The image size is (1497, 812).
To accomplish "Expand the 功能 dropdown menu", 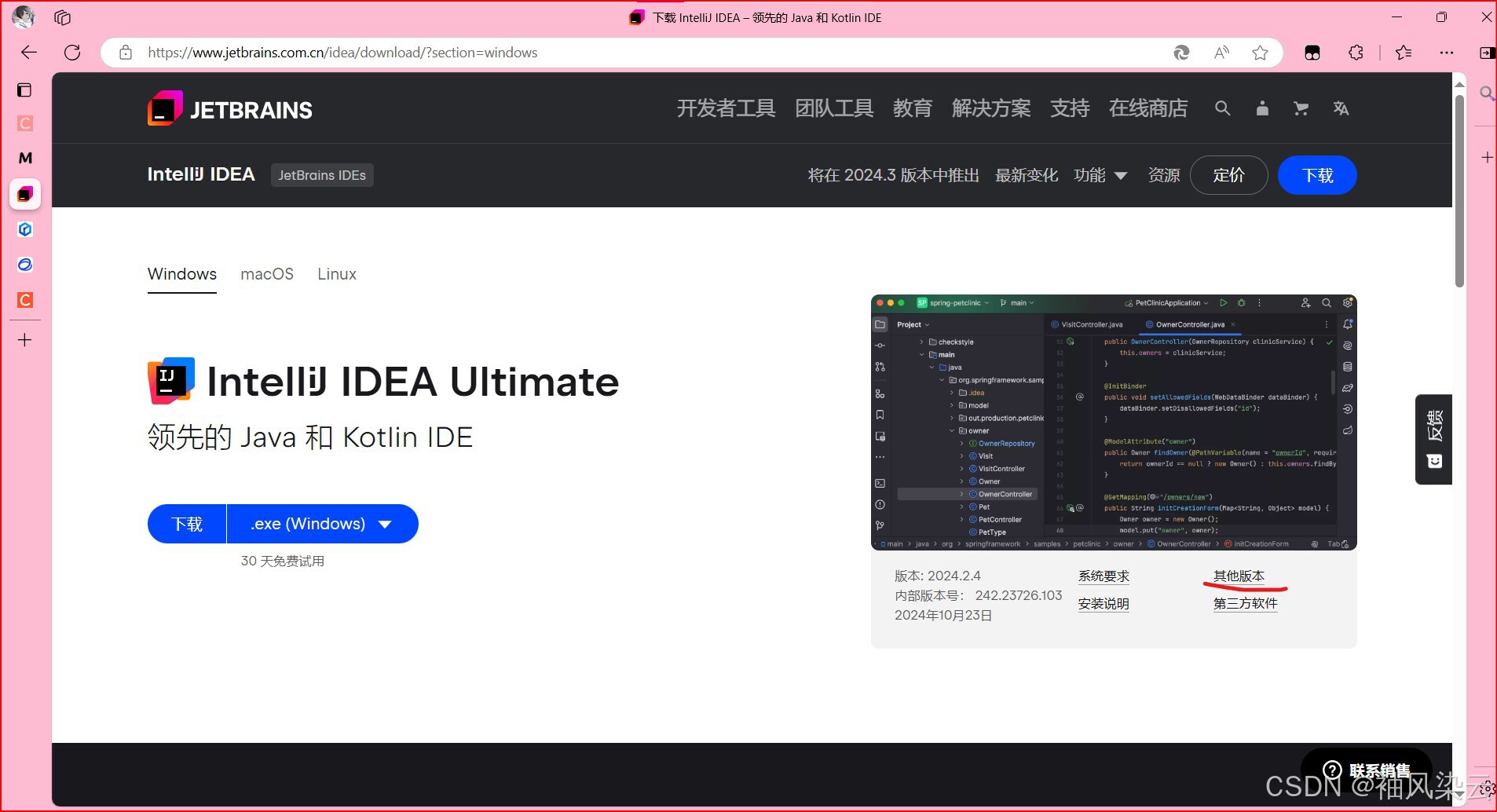I will click(1100, 175).
